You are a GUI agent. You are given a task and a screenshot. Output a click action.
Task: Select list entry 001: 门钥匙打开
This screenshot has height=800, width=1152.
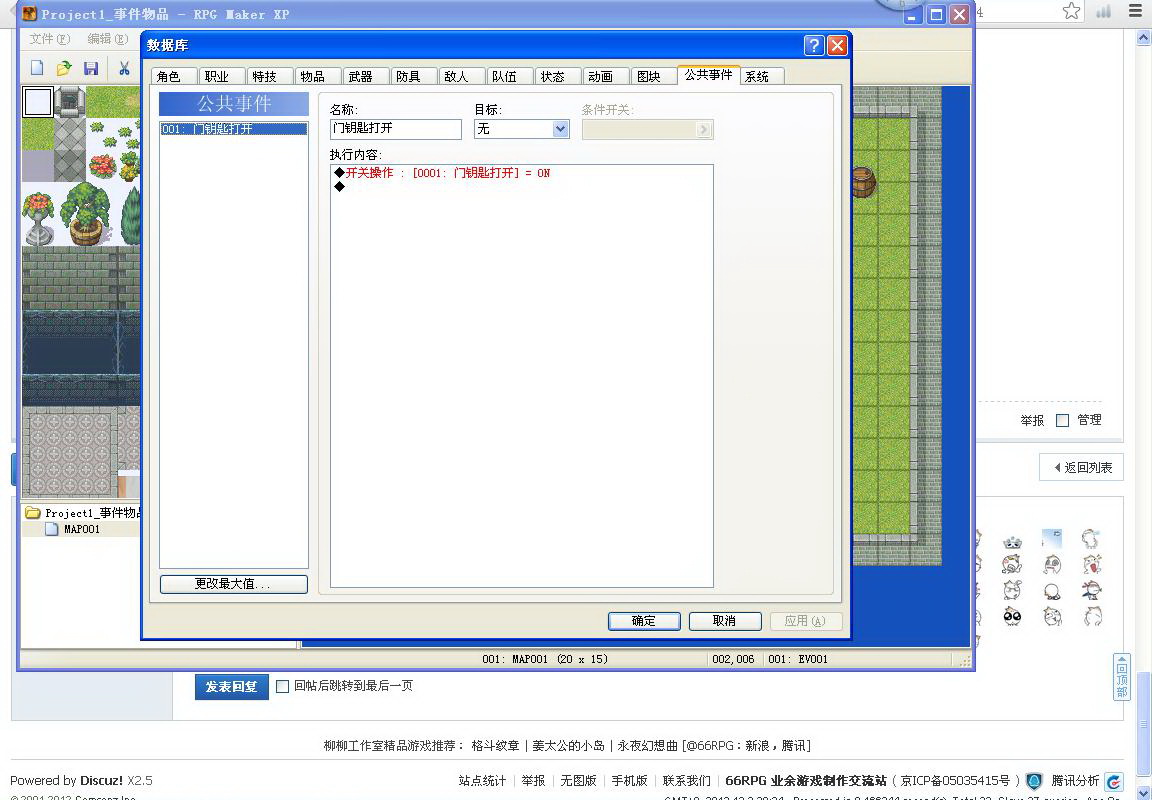coord(234,129)
